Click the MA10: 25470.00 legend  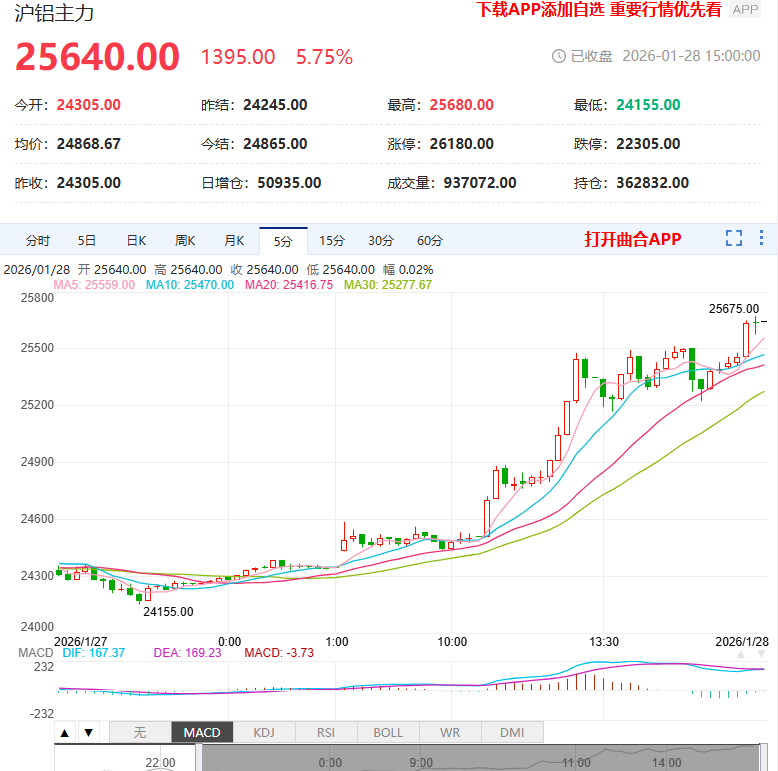[x=190, y=285]
